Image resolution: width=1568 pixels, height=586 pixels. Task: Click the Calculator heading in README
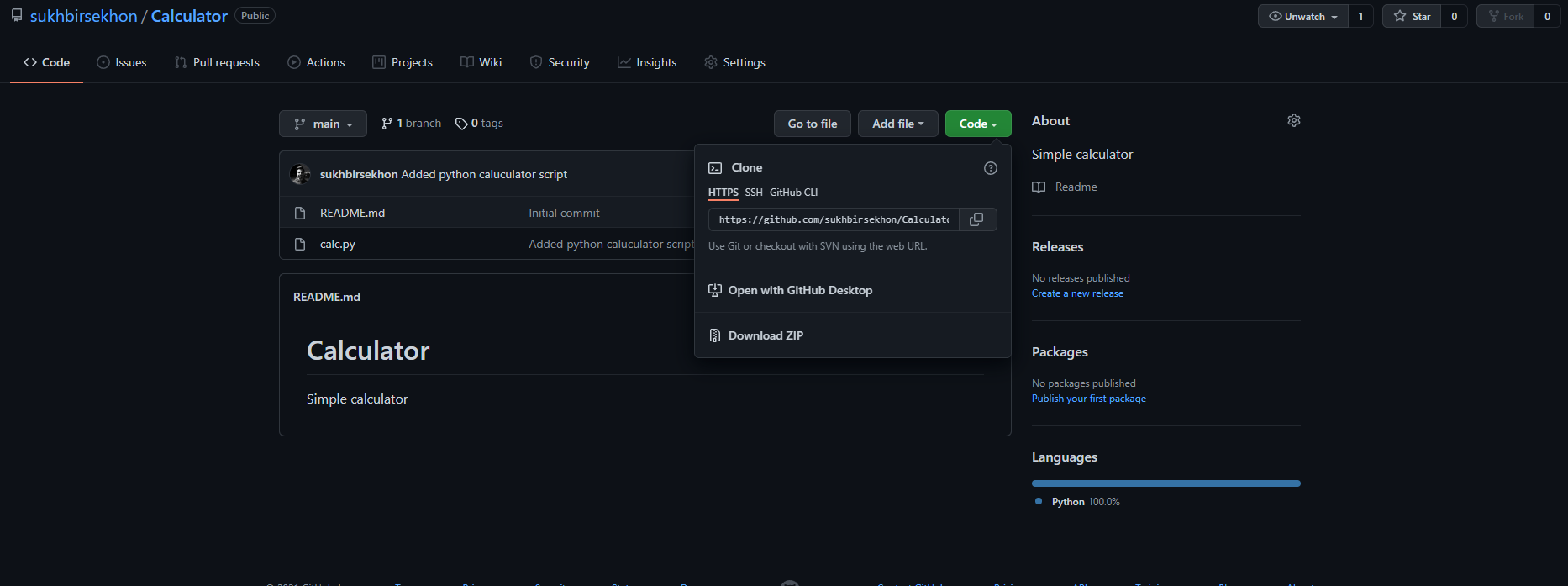368,351
